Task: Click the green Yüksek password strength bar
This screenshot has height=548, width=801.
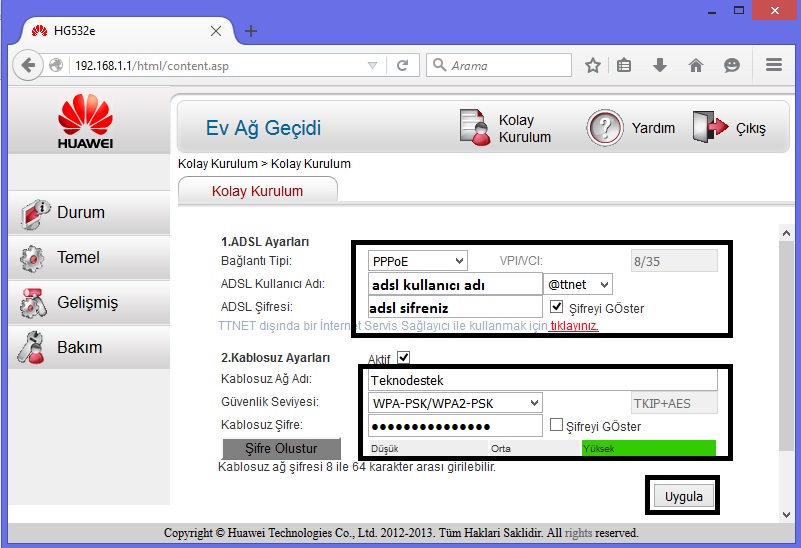Action: pos(649,448)
